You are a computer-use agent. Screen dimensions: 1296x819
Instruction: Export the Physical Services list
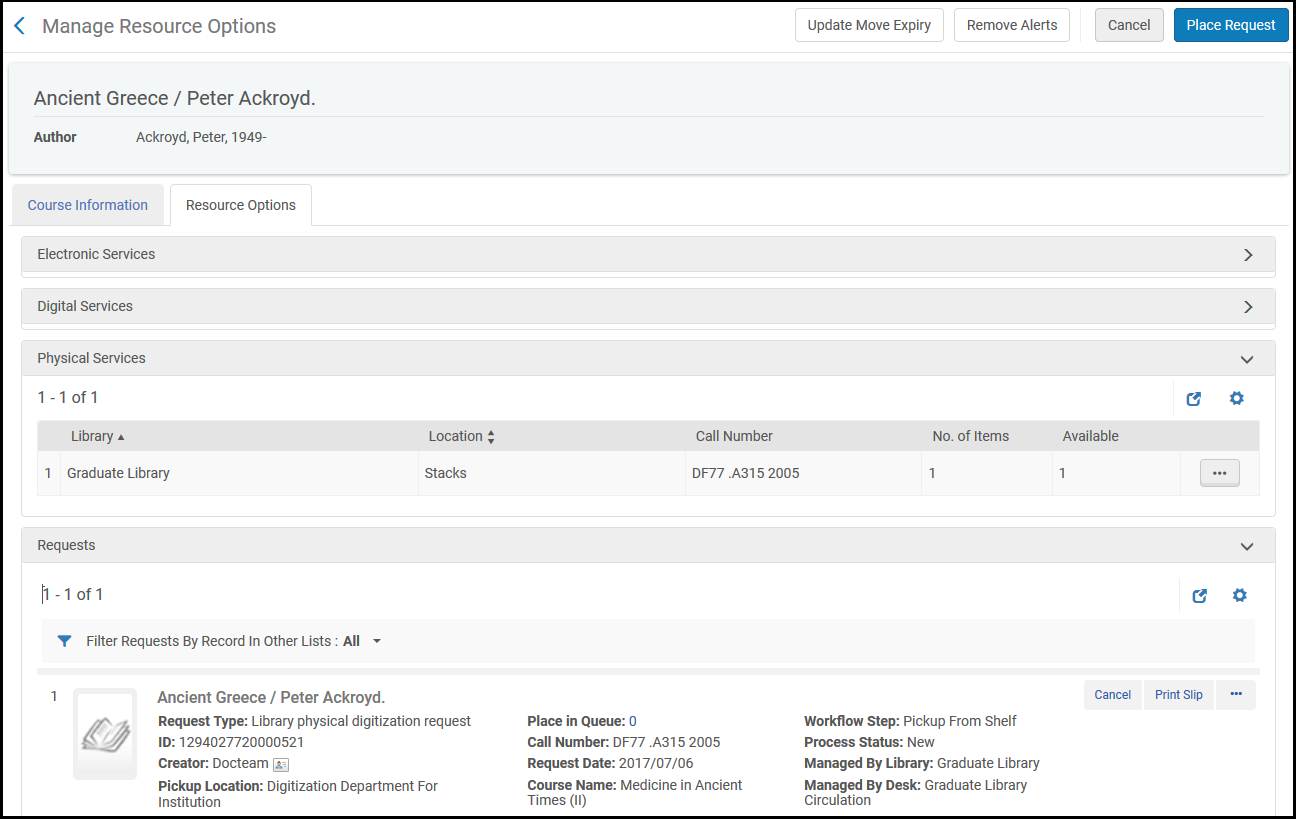(1193, 398)
